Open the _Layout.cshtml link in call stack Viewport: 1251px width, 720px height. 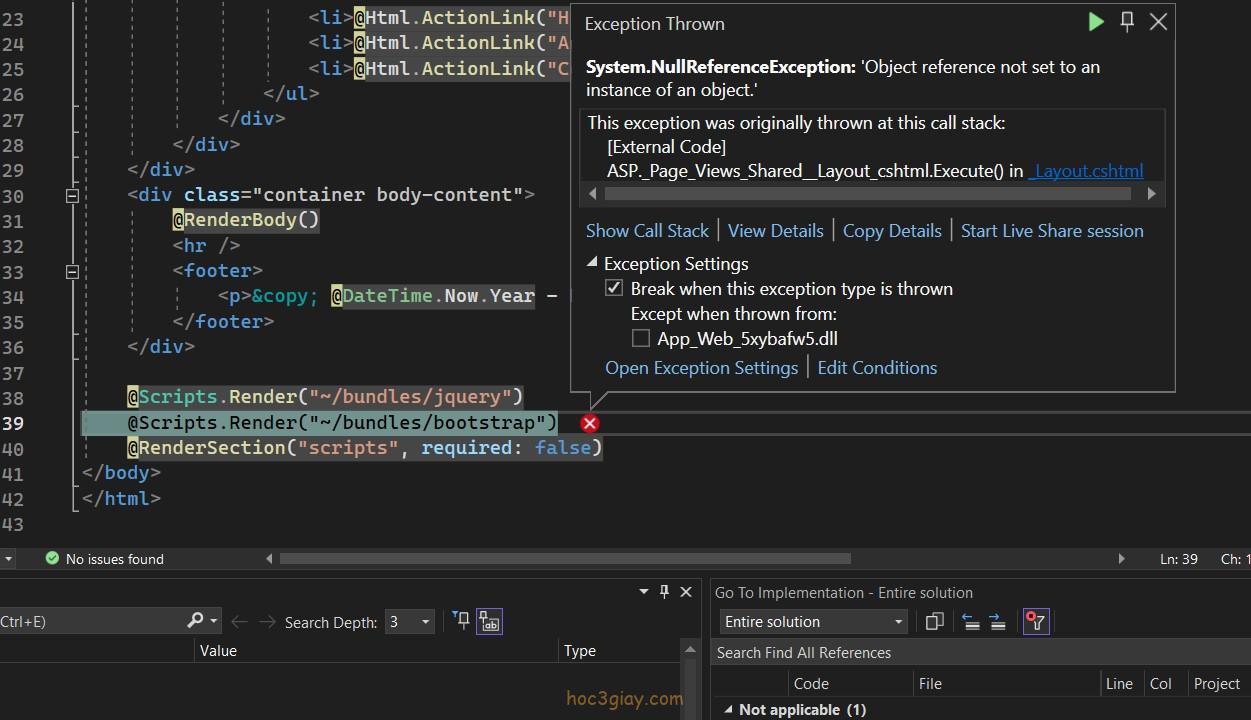1086,171
